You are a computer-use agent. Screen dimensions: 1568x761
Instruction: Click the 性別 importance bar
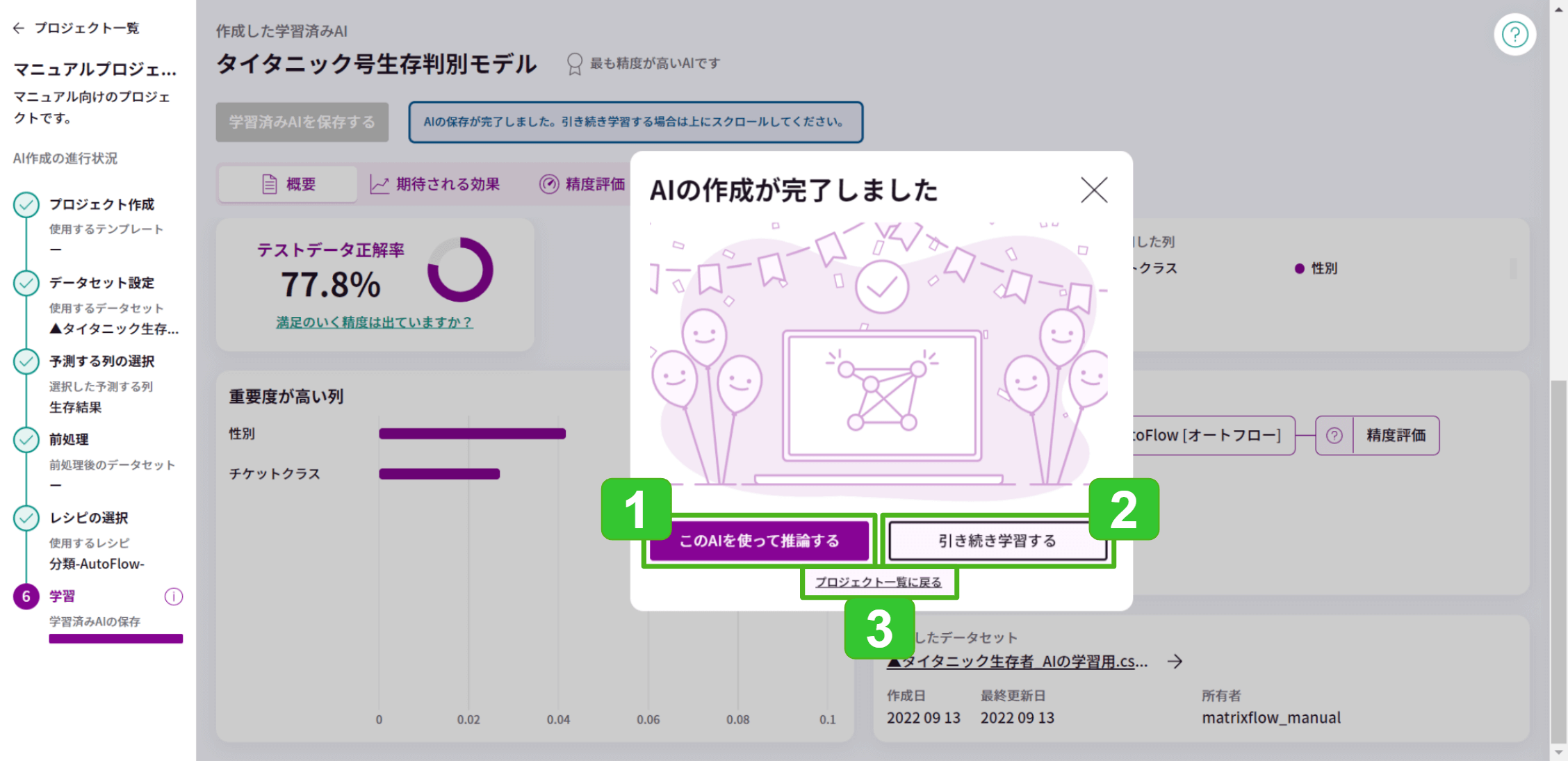coord(472,434)
